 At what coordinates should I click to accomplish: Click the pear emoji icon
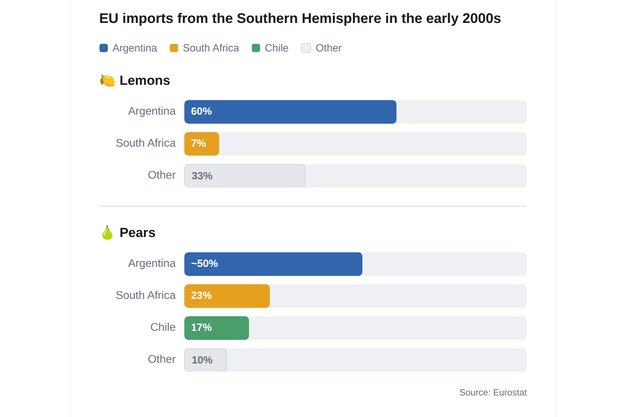107,232
